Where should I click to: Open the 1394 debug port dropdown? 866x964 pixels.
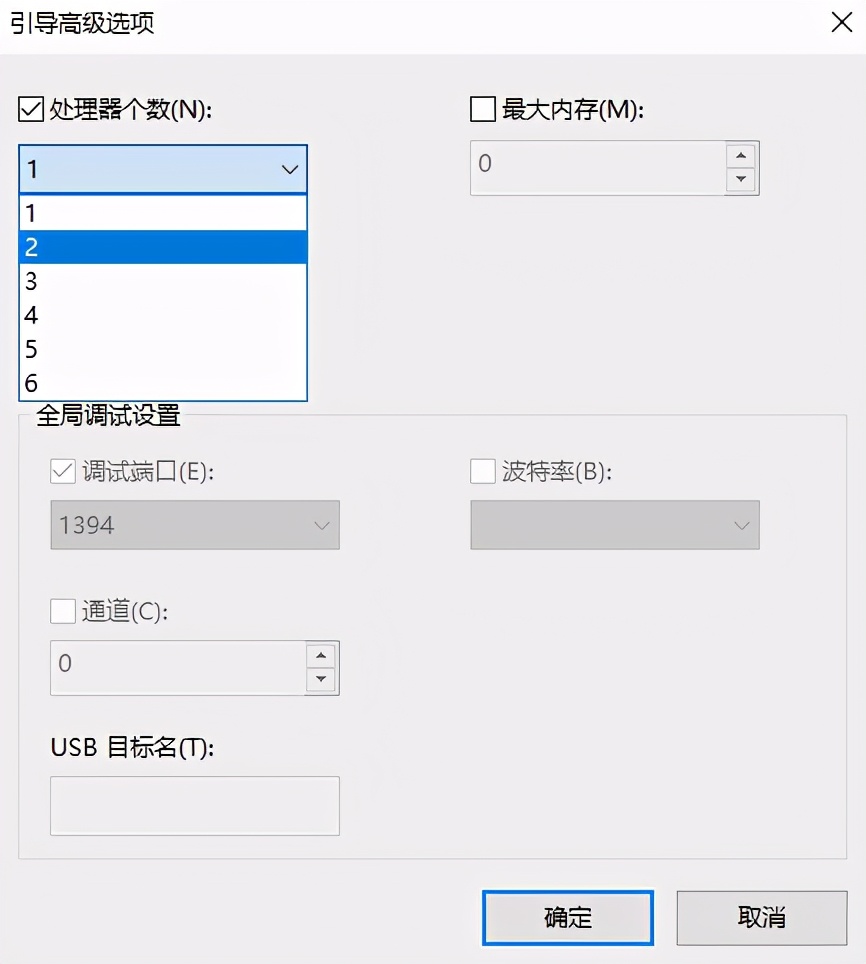click(195, 525)
